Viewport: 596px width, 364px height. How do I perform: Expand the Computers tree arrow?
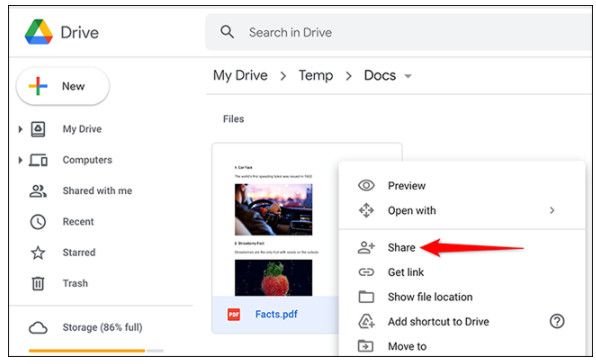point(20,160)
